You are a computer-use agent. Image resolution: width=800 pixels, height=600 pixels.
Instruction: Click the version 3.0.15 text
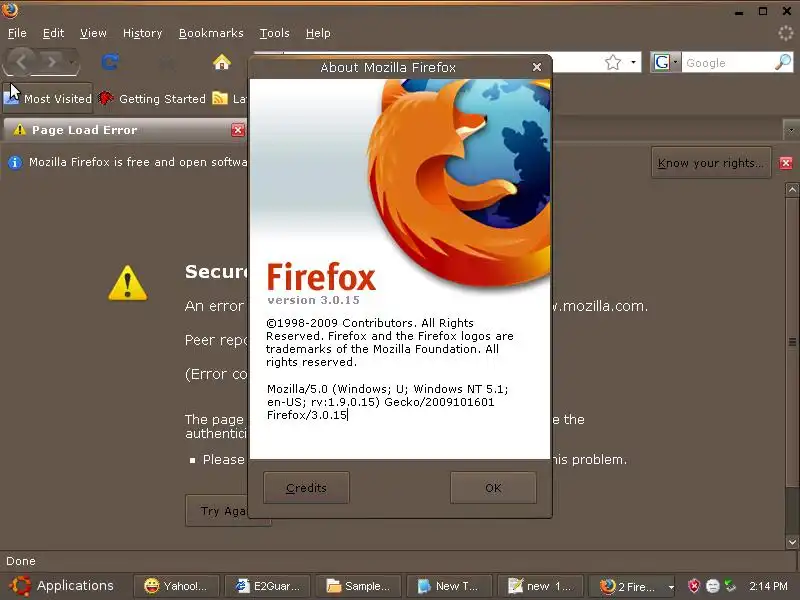click(313, 300)
